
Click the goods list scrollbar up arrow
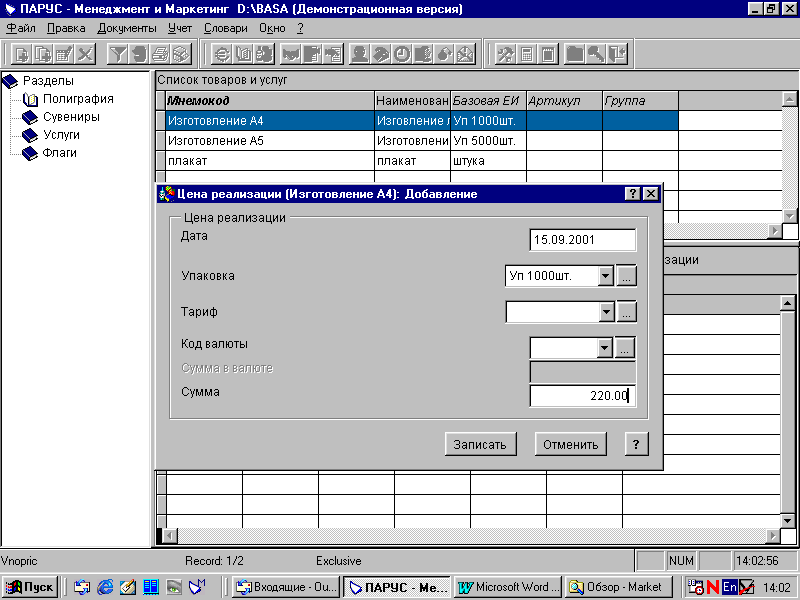pos(789,99)
